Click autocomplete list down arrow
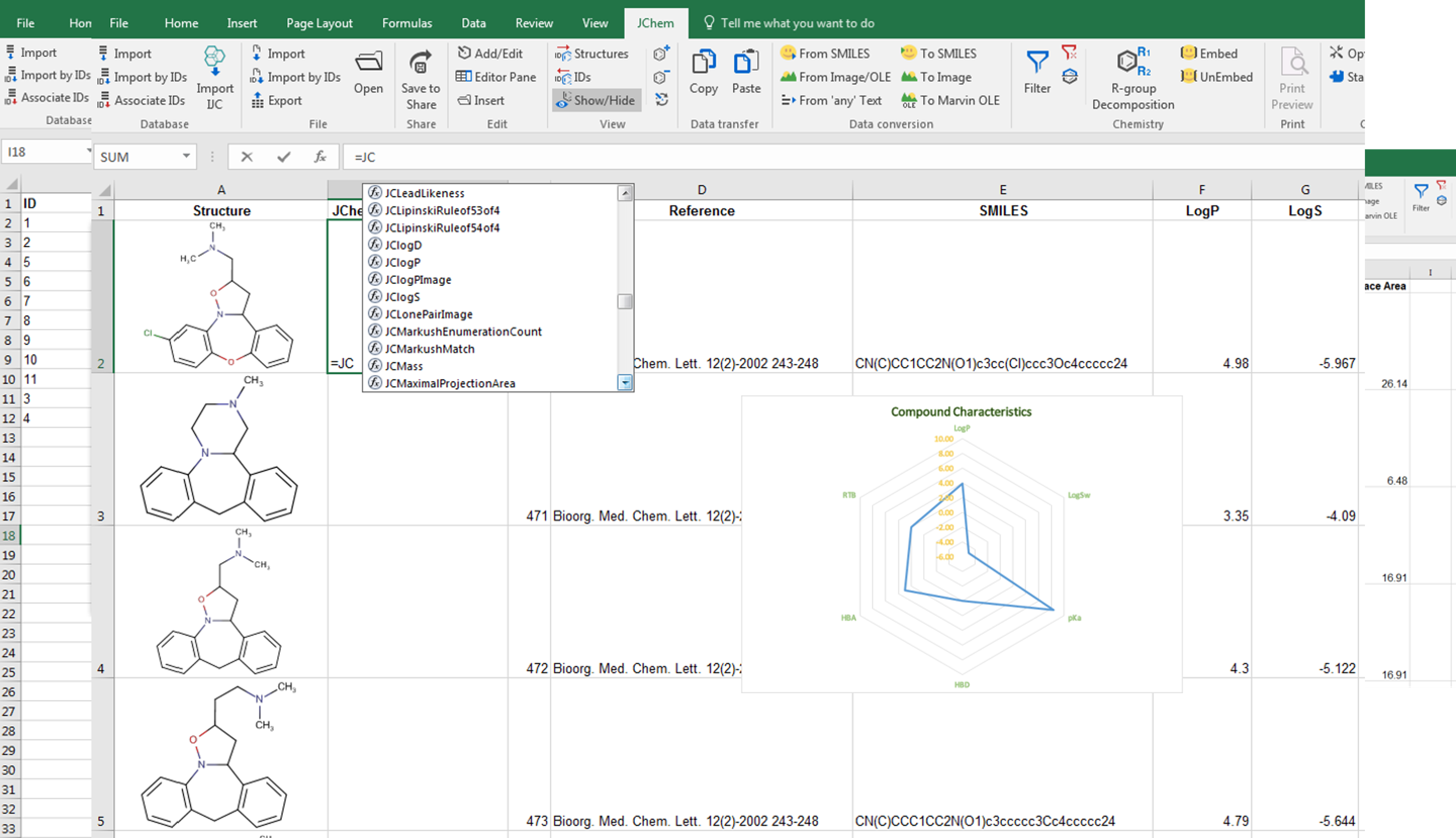1456x838 pixels. click(x=625, y=382)
